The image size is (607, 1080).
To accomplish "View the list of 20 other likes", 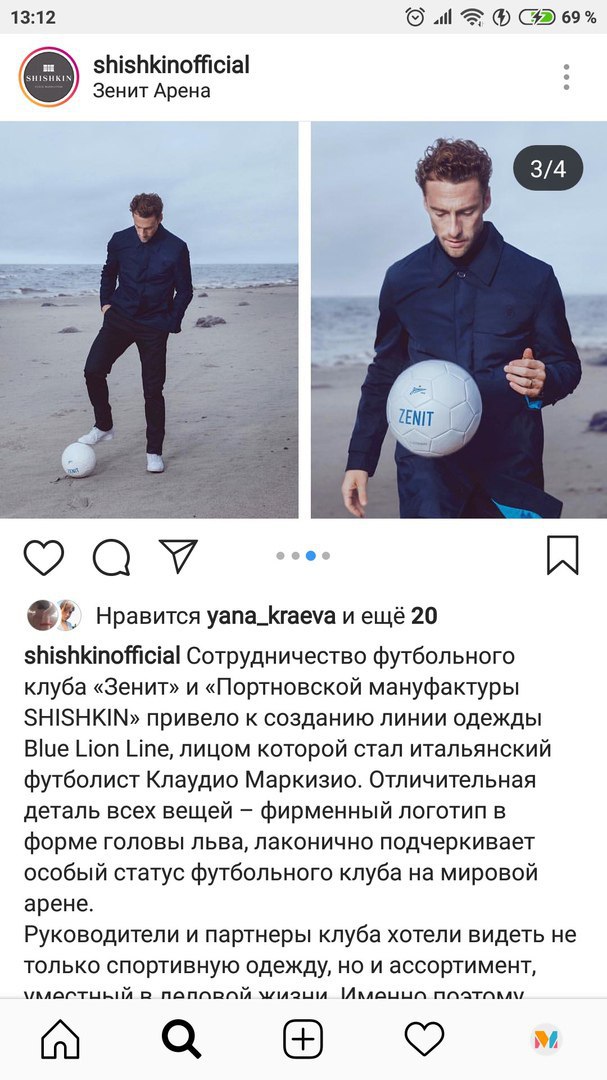I will click(x=389, y=616).
